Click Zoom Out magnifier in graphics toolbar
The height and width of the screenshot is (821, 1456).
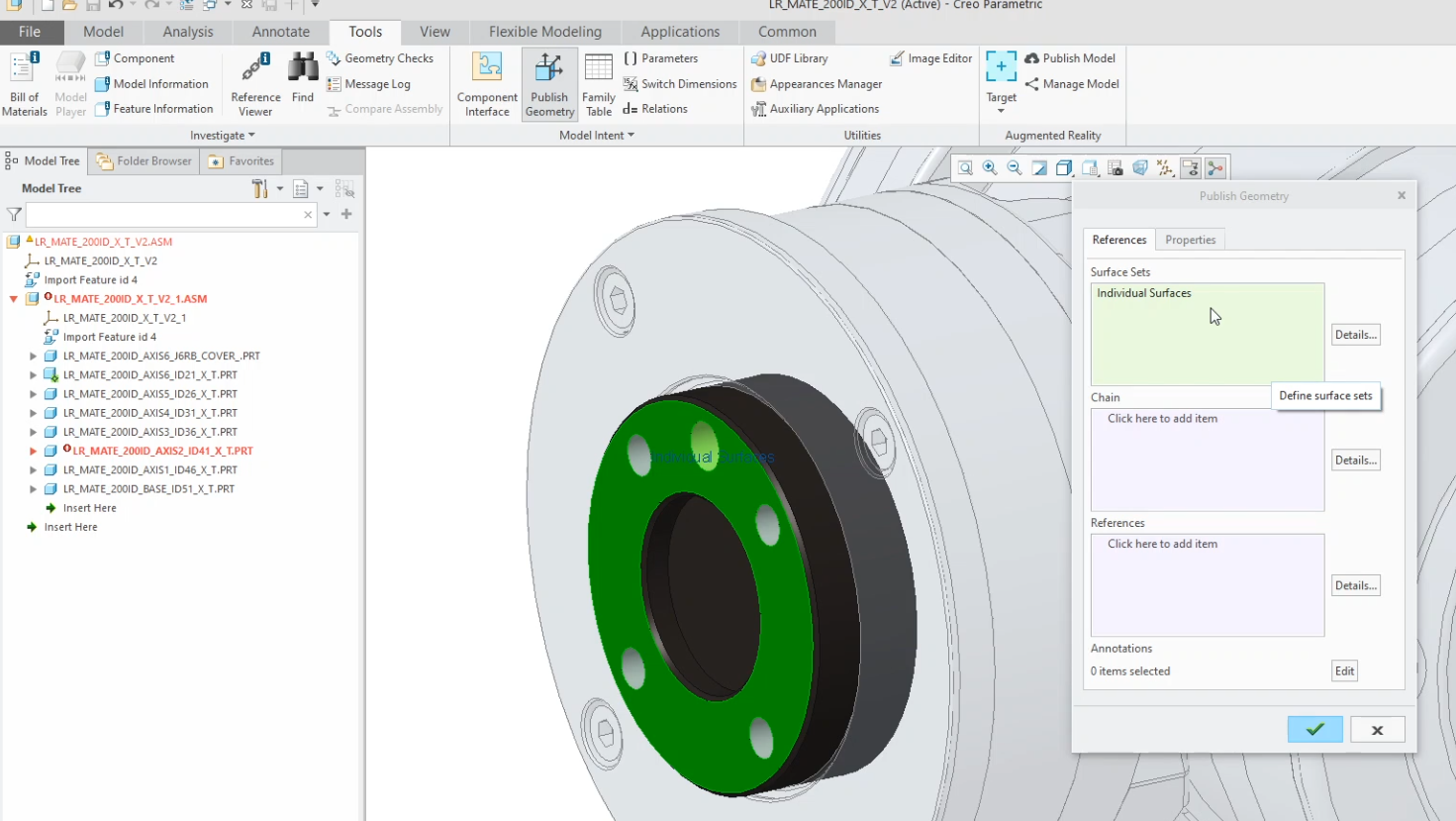coord(1015,168)
